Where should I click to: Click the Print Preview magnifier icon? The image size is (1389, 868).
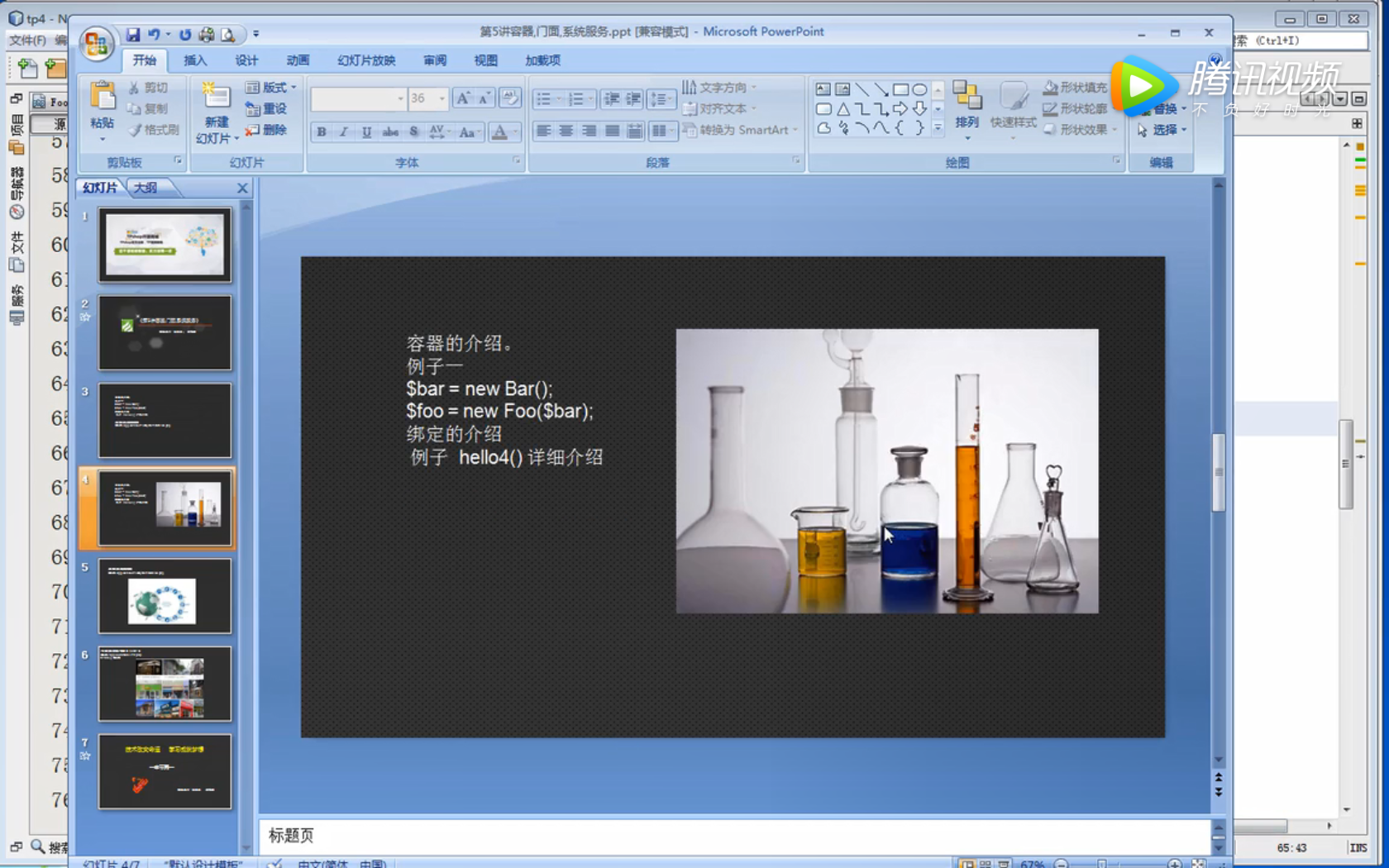(227, 34)
